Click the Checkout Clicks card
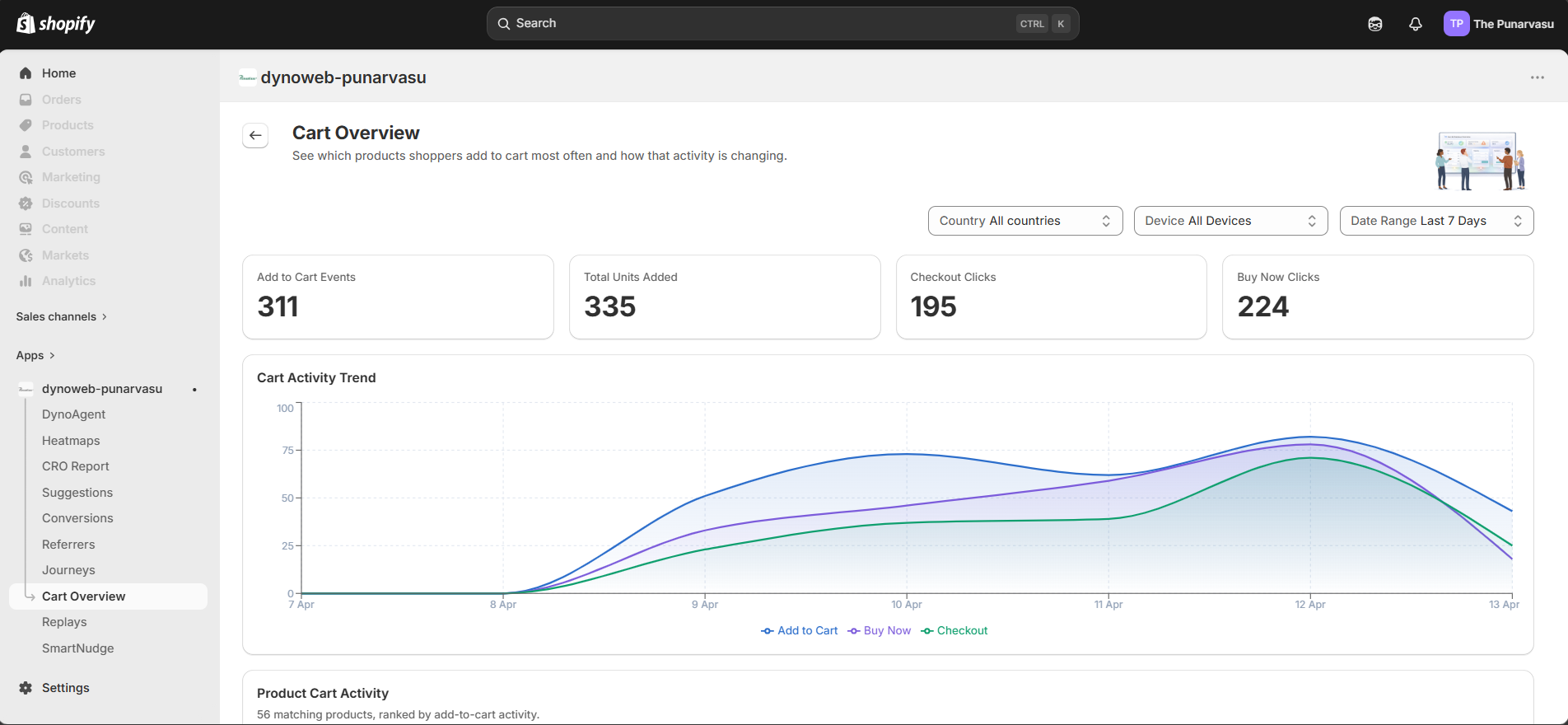The height and width of the screenshot is (725, 1568). tap(1051, 297)
